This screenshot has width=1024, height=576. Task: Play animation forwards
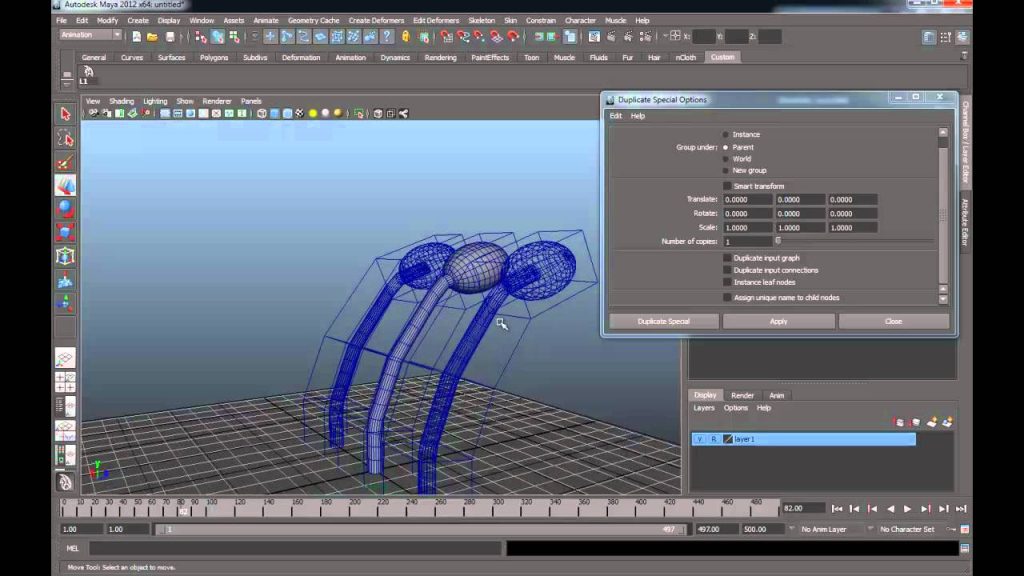click(x=908, y=509)
